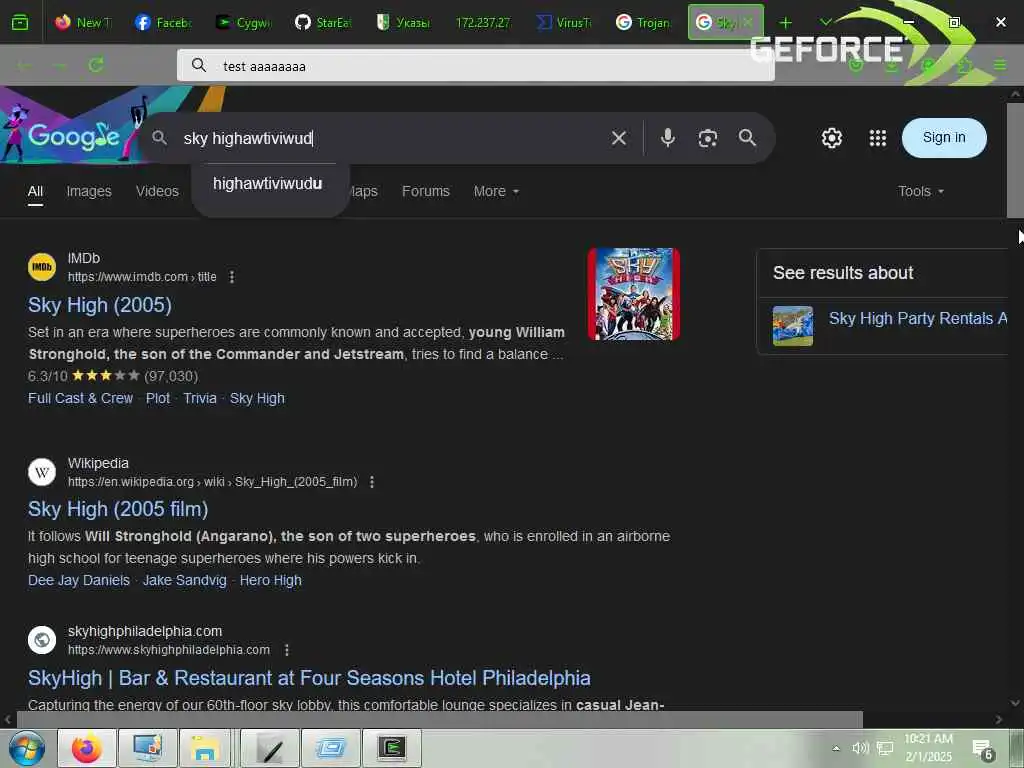Open Google quick settings gear

pos(831,138)
